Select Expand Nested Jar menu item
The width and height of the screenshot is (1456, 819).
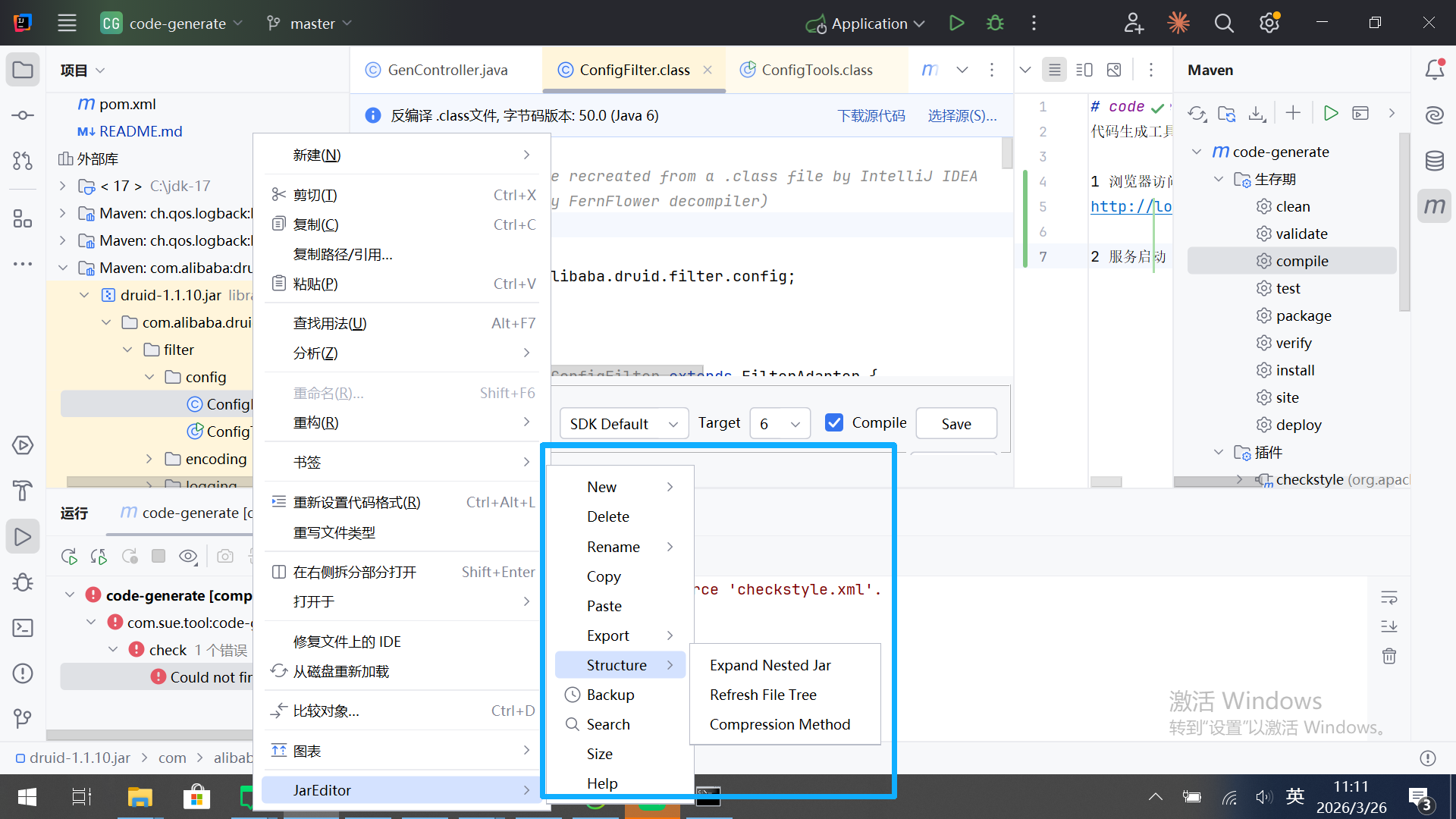point(770,665)
